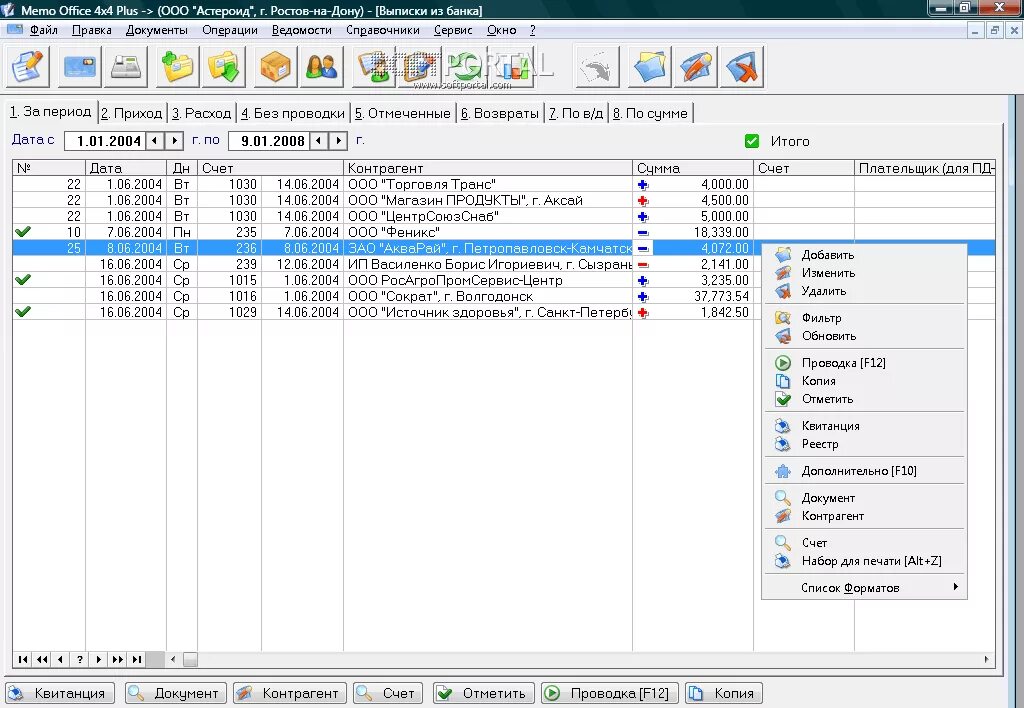The image size is (1024, 708).
Task: Increase the start date with right arrow
Action: pos(174,140)
